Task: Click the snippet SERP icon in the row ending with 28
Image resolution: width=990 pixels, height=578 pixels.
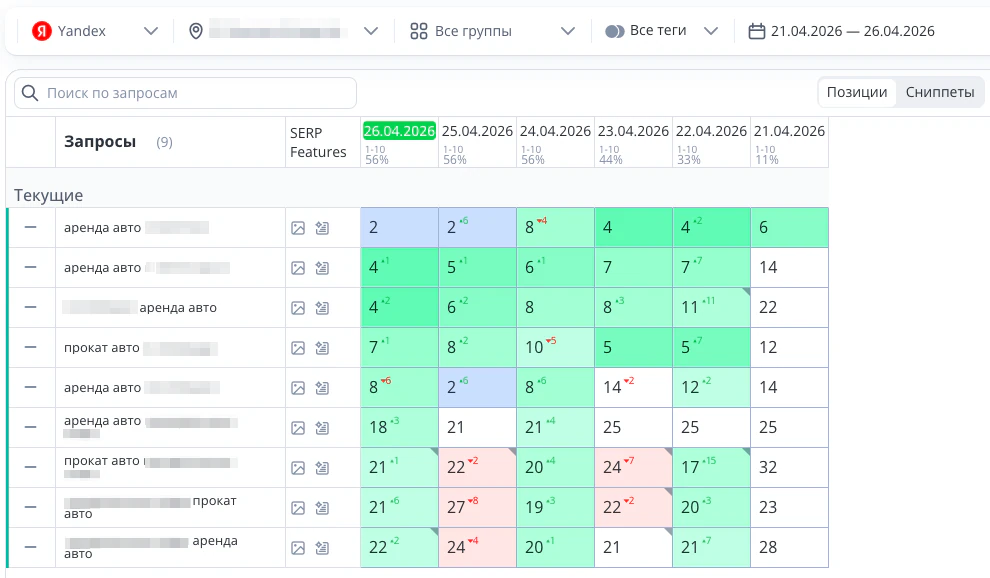Action: [322, 548]
